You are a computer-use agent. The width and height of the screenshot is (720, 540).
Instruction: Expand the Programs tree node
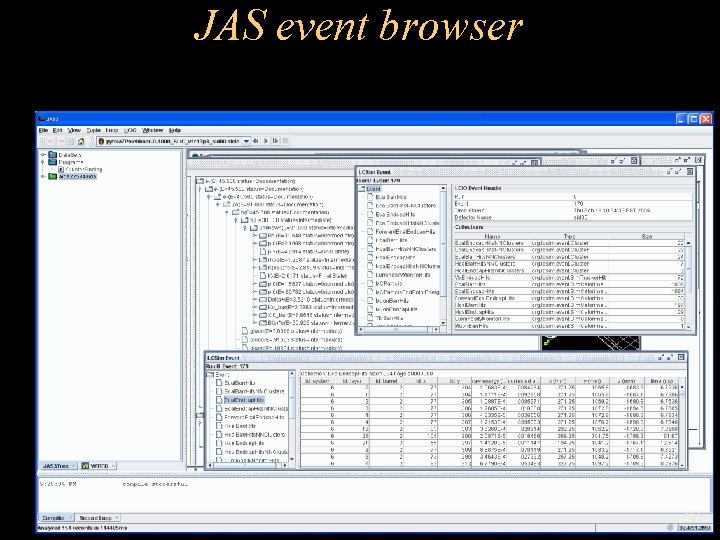[x=43, y=162]
